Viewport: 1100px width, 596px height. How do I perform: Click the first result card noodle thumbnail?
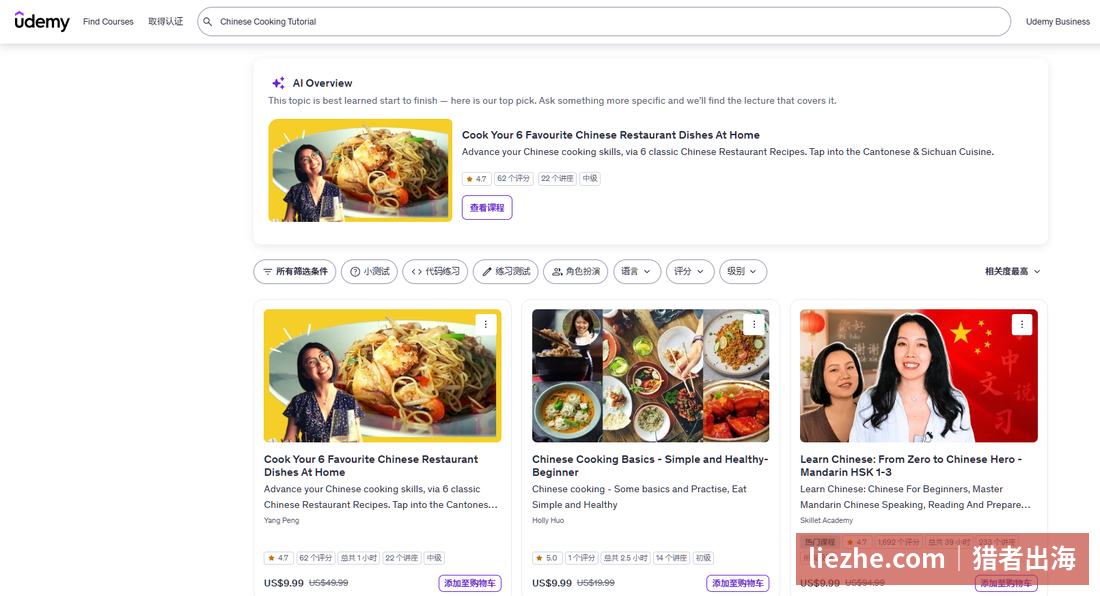tap(382, 376)
